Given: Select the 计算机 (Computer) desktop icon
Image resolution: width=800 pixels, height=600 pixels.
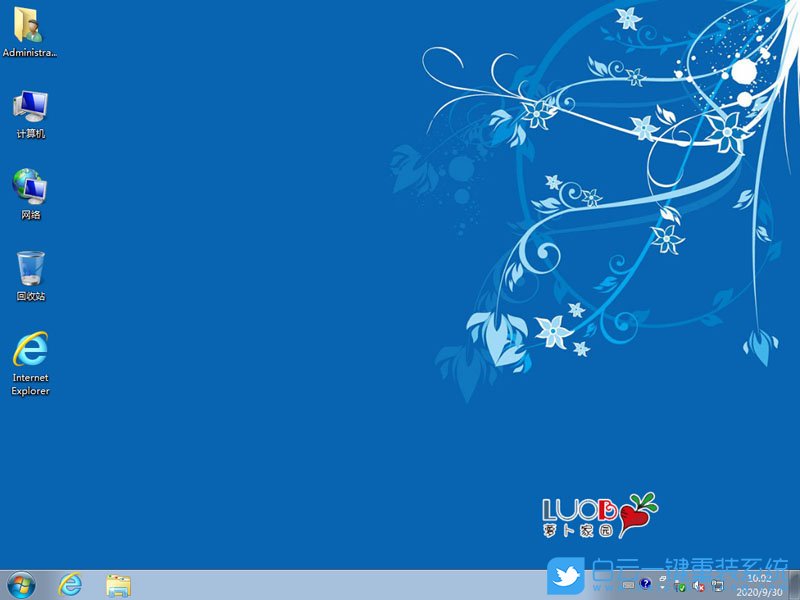Looking at the screenshot, I should coord(30,112).
